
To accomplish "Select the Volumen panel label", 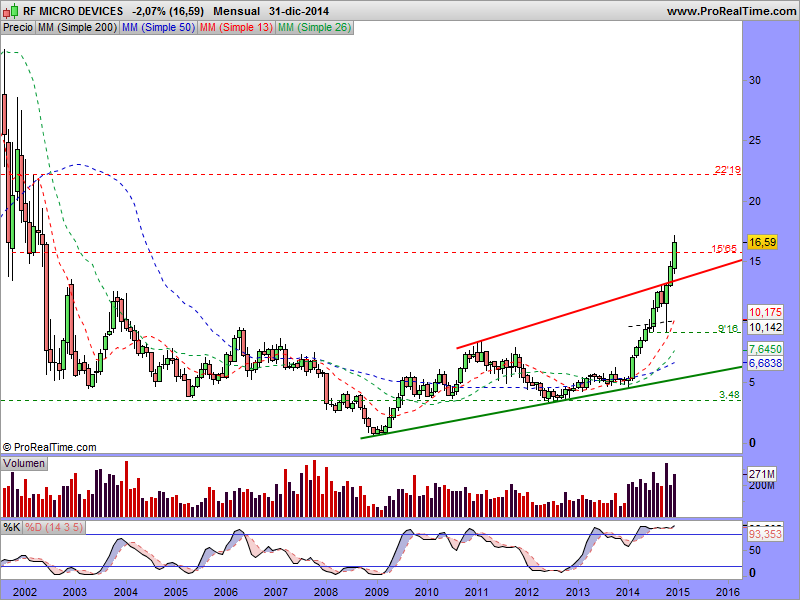I will pyautogui.click(x=24, y=464).
